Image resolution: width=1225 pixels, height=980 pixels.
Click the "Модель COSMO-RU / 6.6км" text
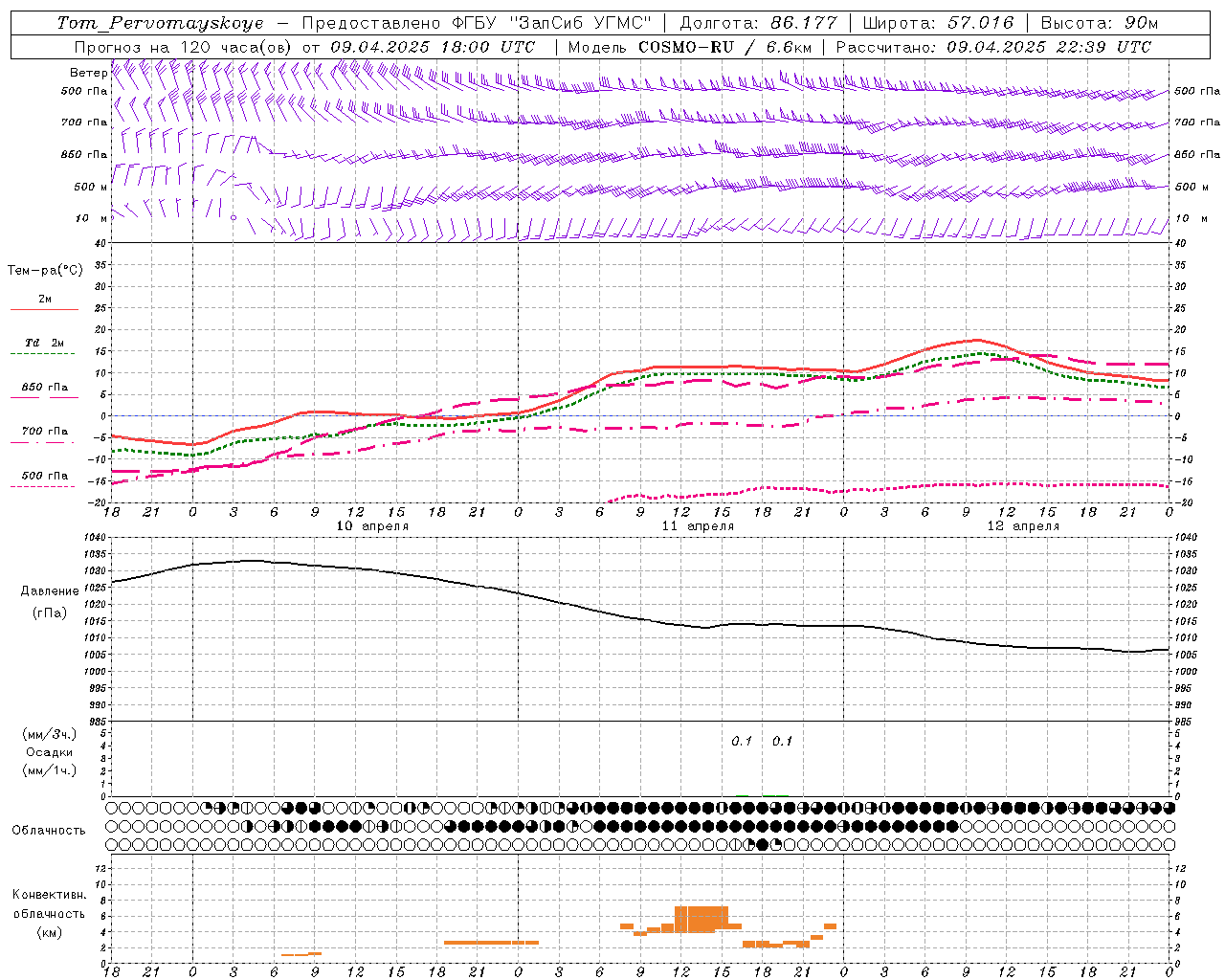coord(690,47)
